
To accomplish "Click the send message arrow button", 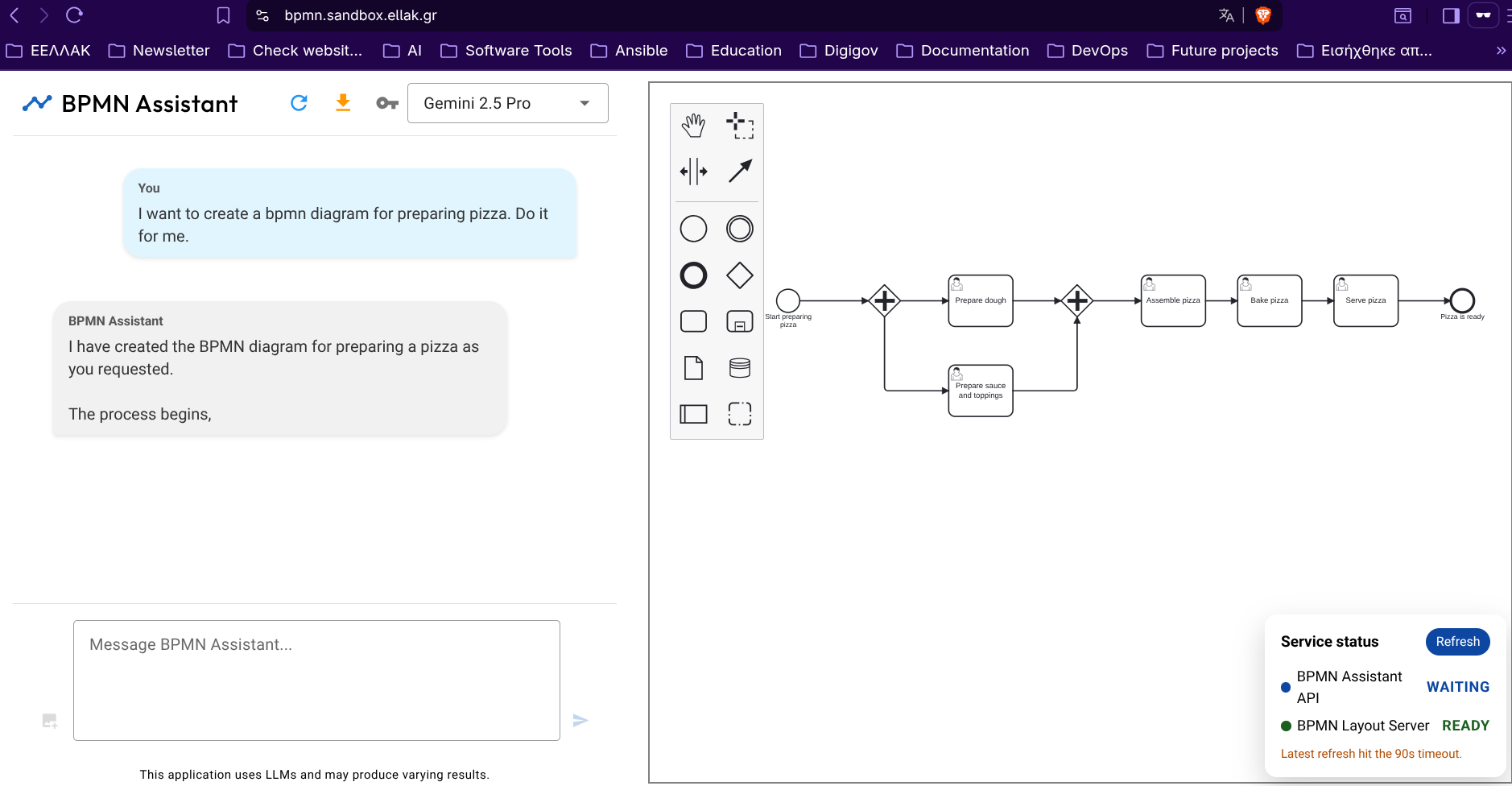I will pos(580,720).
